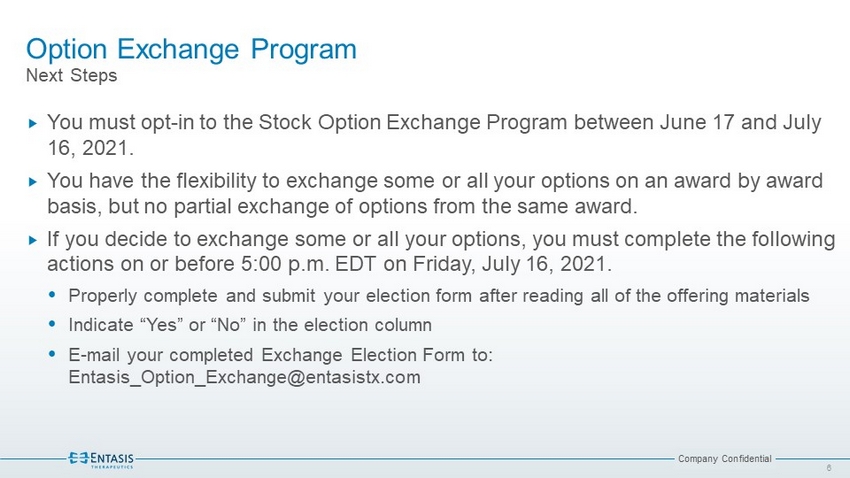Click the line about partial exchange of options
This screenshot has width=850, height=478.
click(x=342, y=206)
